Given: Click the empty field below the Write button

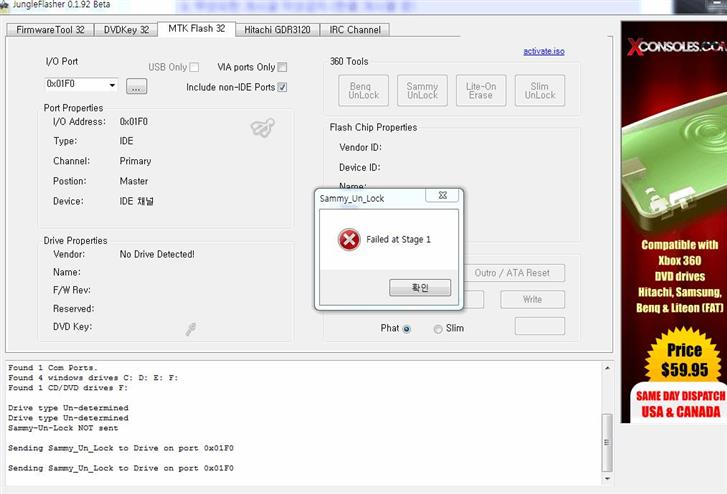Looking at the screenshot, I should [540, 326].
